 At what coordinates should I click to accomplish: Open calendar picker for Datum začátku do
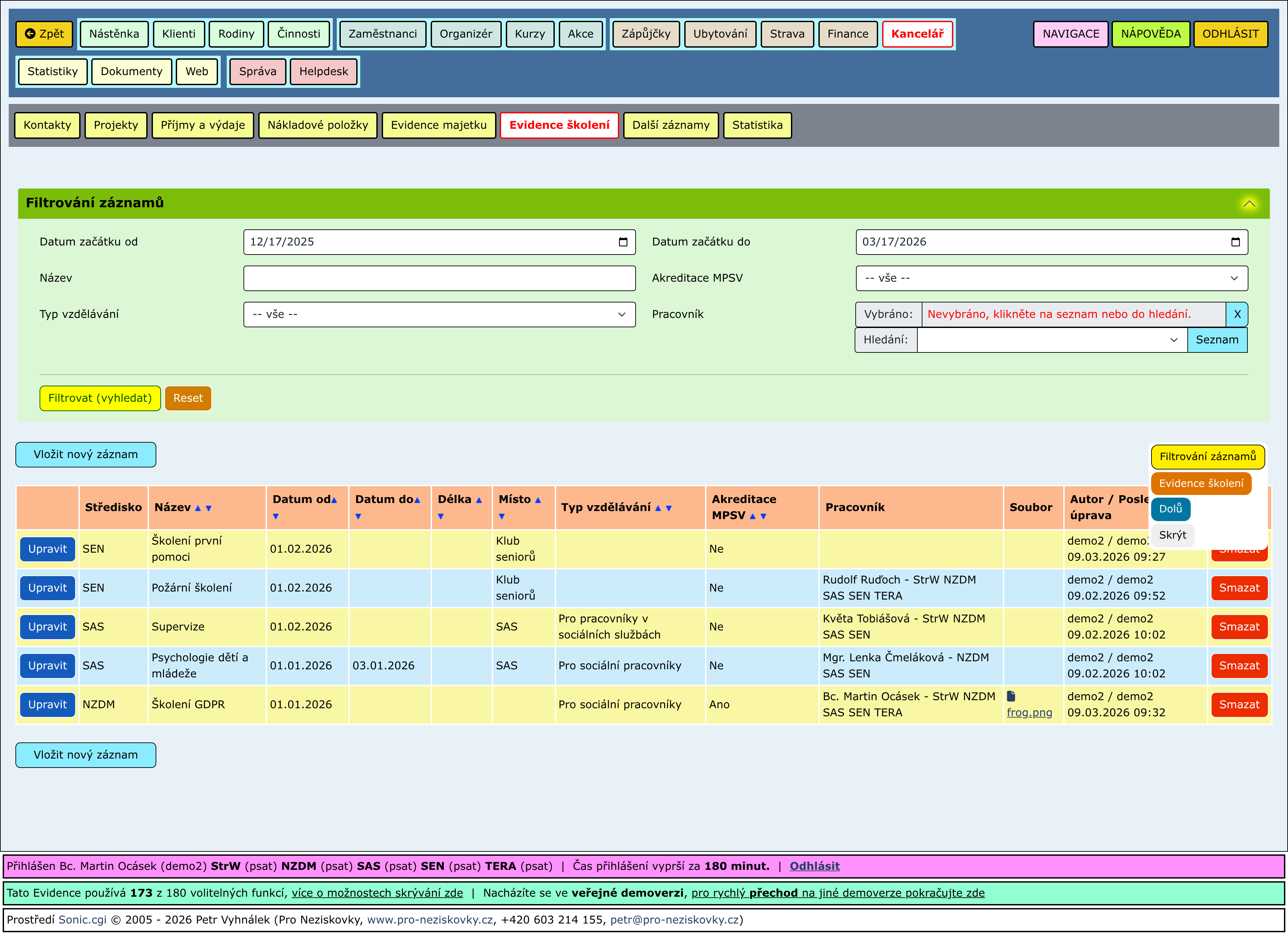tap(1235, 242)
